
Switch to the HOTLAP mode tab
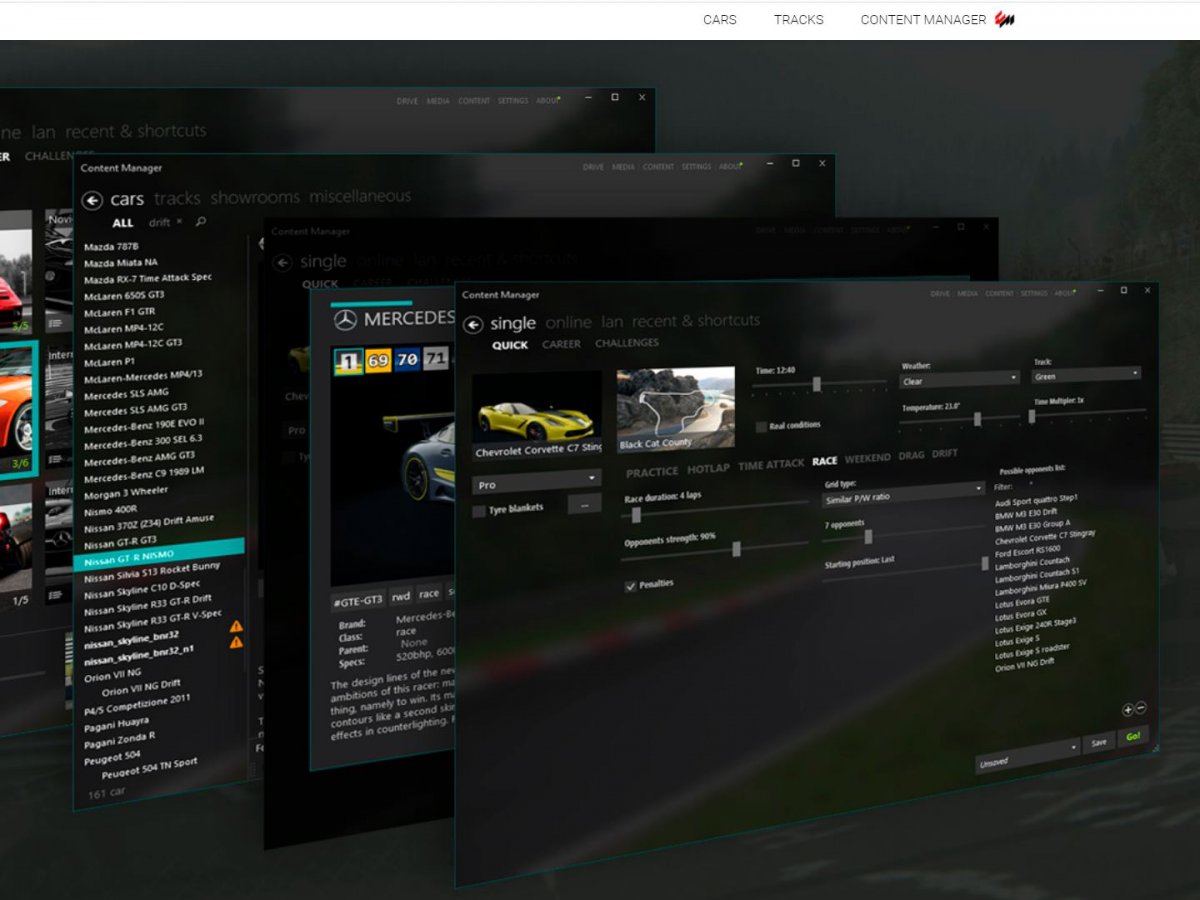(x=708, y=468)
